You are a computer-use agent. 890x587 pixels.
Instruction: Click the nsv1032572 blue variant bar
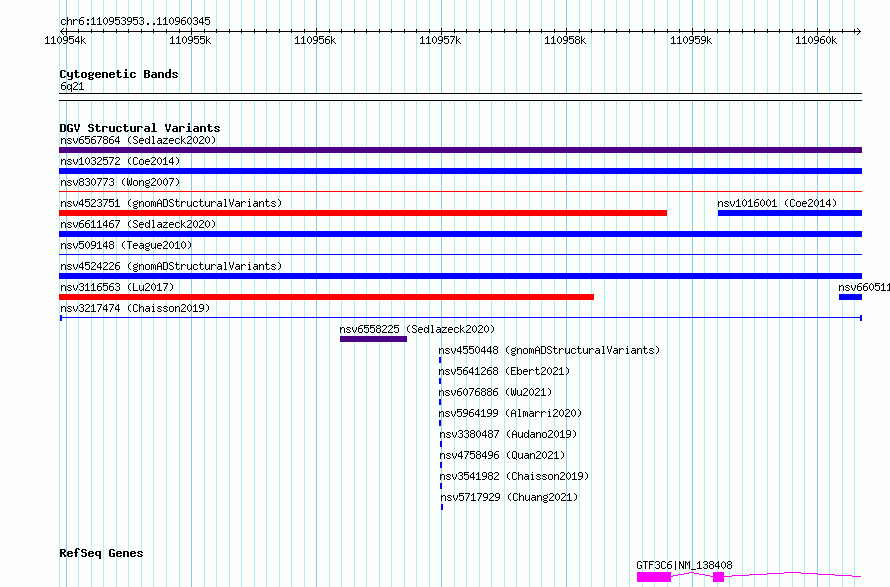460,171
